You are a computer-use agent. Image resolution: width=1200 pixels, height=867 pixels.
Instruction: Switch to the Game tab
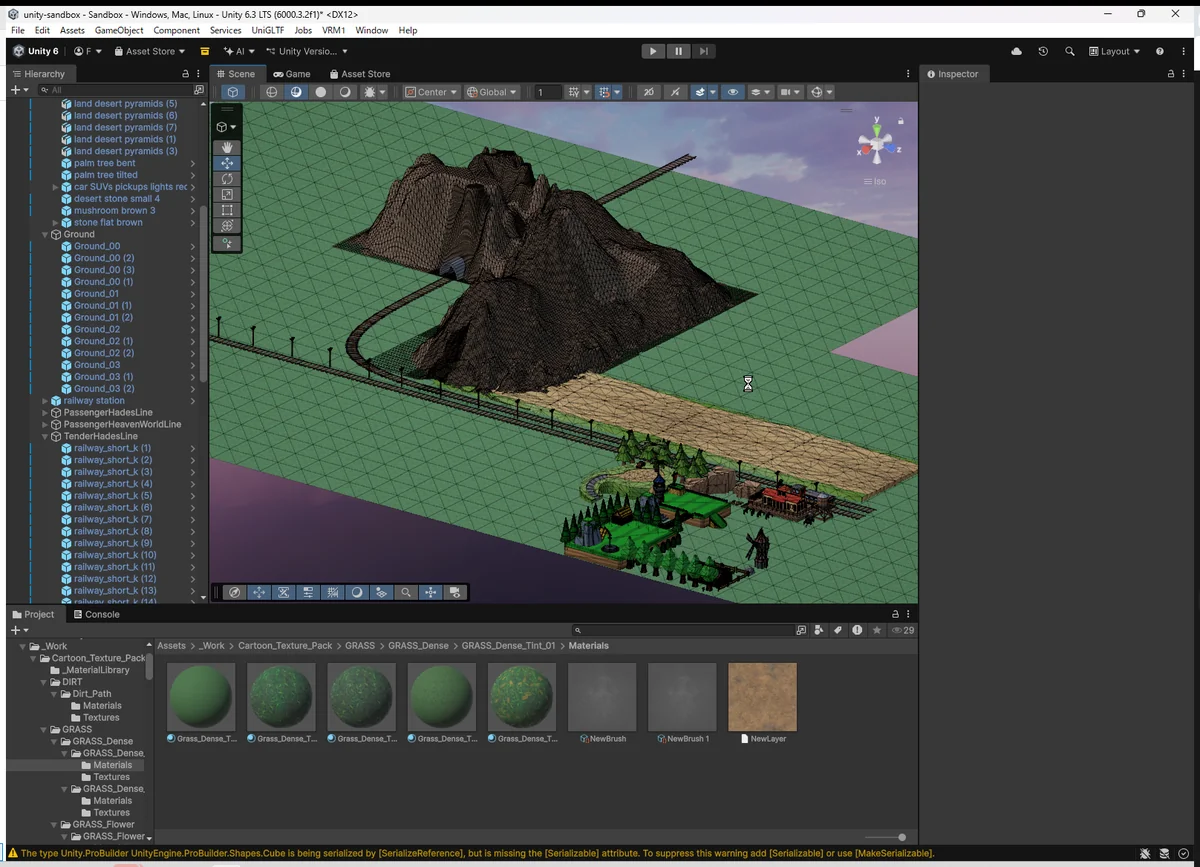point(291,74)
